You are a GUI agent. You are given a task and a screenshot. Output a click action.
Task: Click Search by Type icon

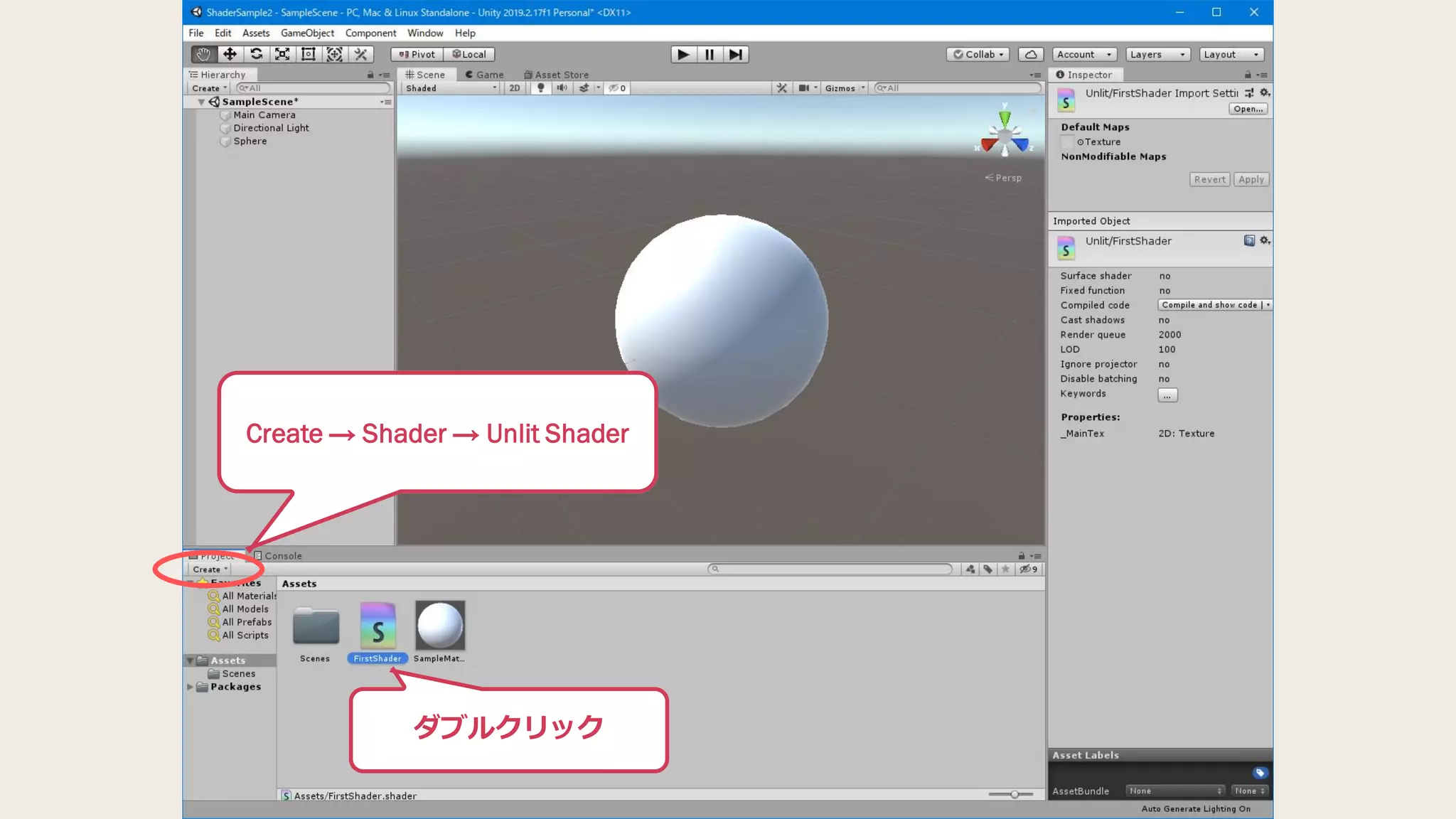(970, 569)
